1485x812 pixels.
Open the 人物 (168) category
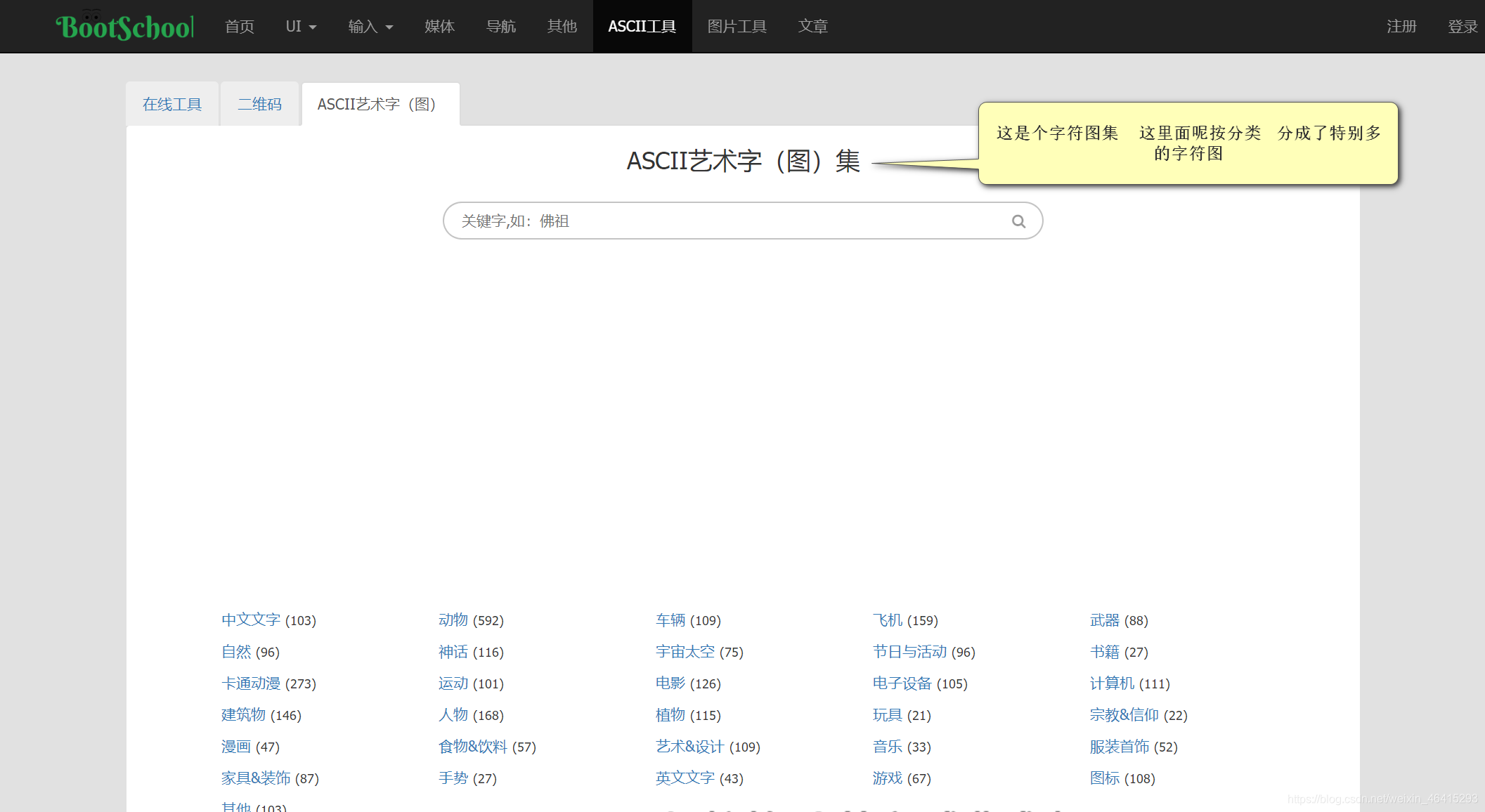[x=453, y=714]
